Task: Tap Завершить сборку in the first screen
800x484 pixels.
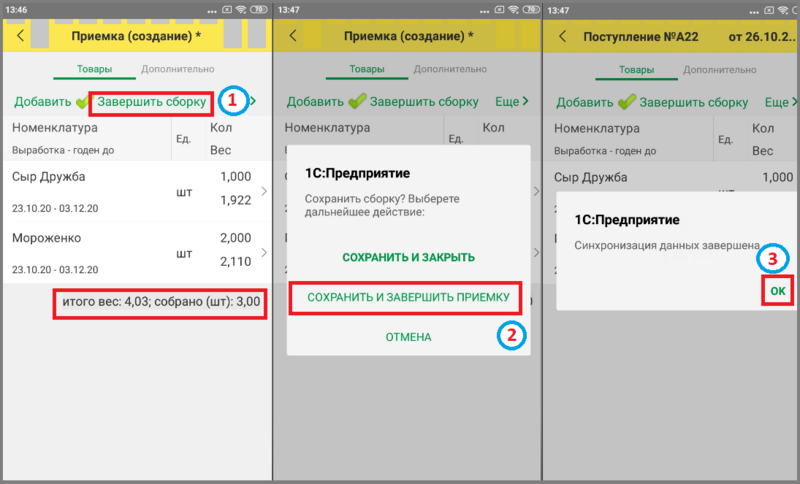Action: tap(152, 102)
